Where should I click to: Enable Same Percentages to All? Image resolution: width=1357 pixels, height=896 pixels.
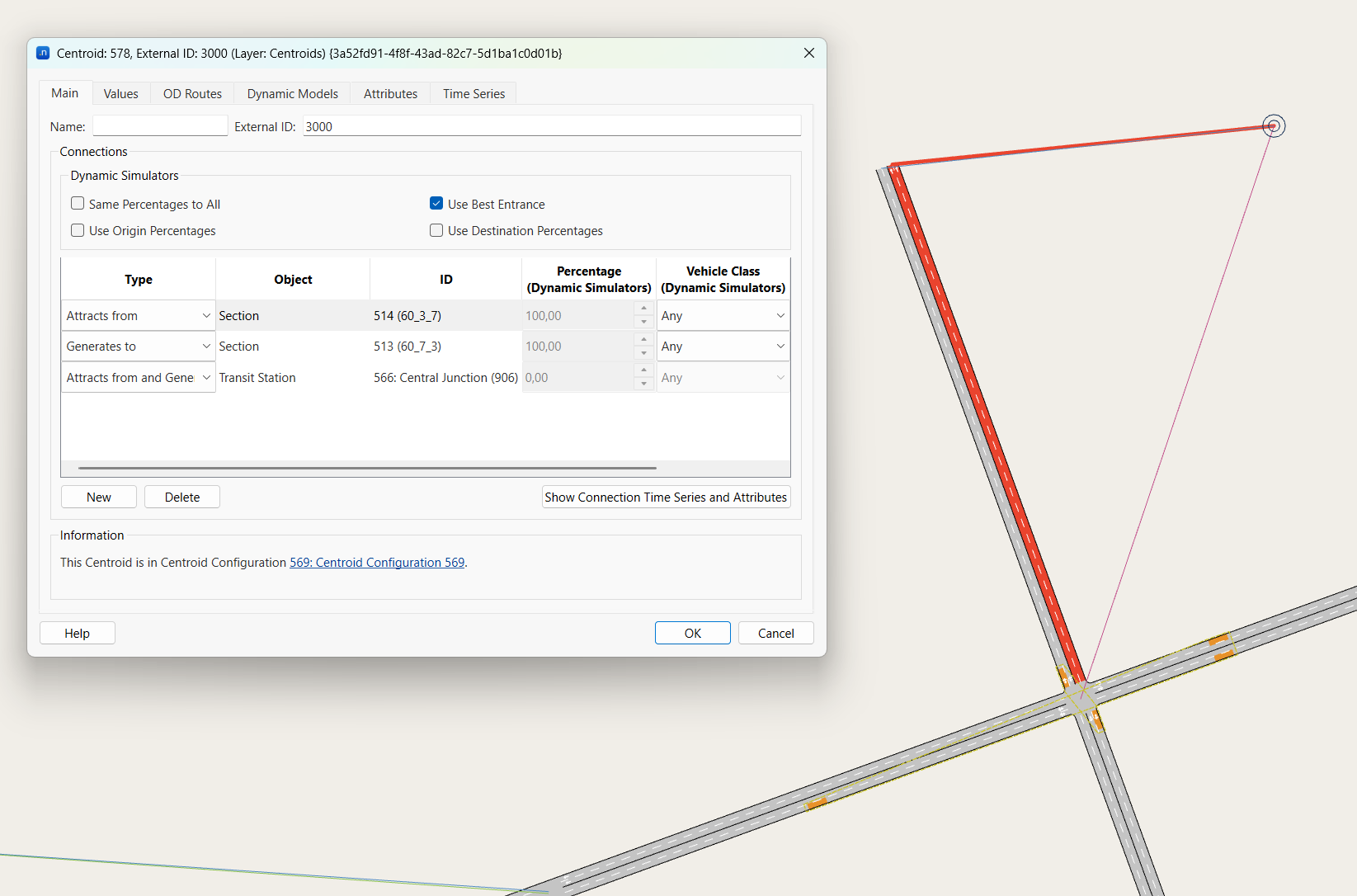pos(78,203)
